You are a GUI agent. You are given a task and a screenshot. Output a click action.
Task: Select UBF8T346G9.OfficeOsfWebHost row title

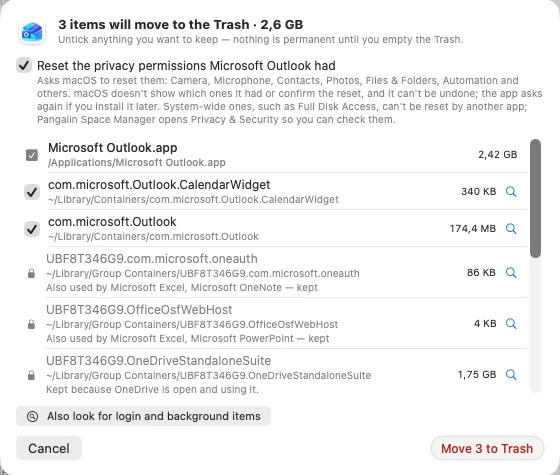coord(139,310)
